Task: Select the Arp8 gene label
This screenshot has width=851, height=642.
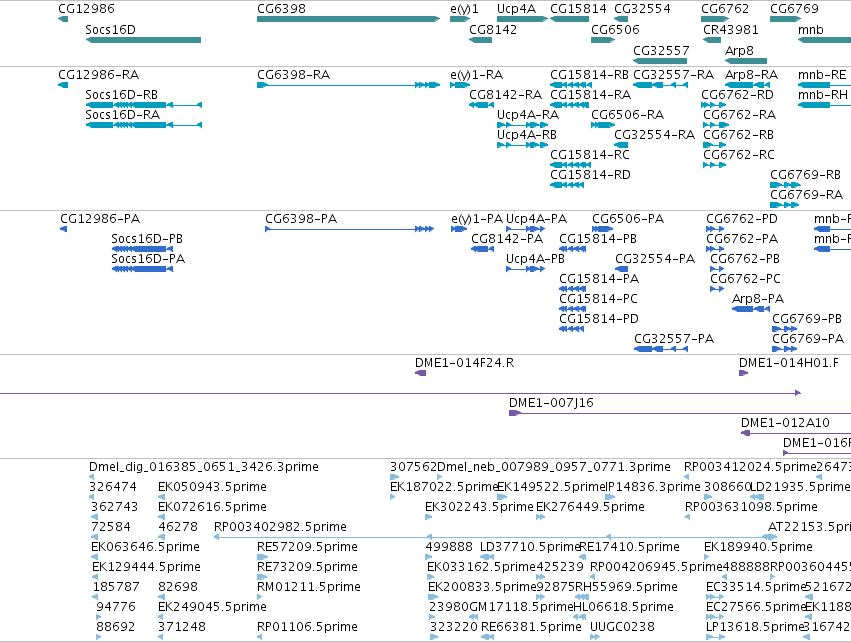Action: click(739, 50)
